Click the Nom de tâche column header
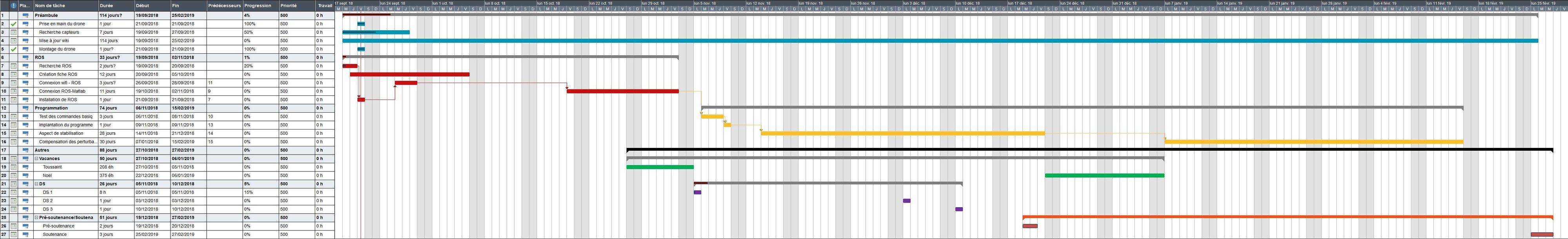 [x=65, y=5]
